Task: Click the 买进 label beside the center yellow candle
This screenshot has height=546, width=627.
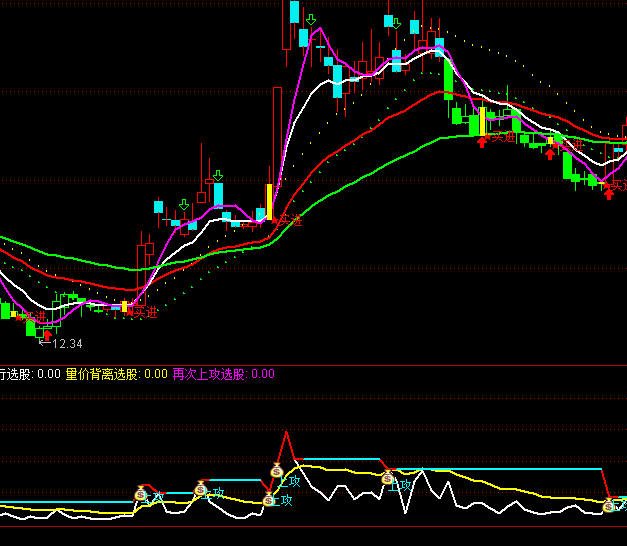Action: click(289, 219)
